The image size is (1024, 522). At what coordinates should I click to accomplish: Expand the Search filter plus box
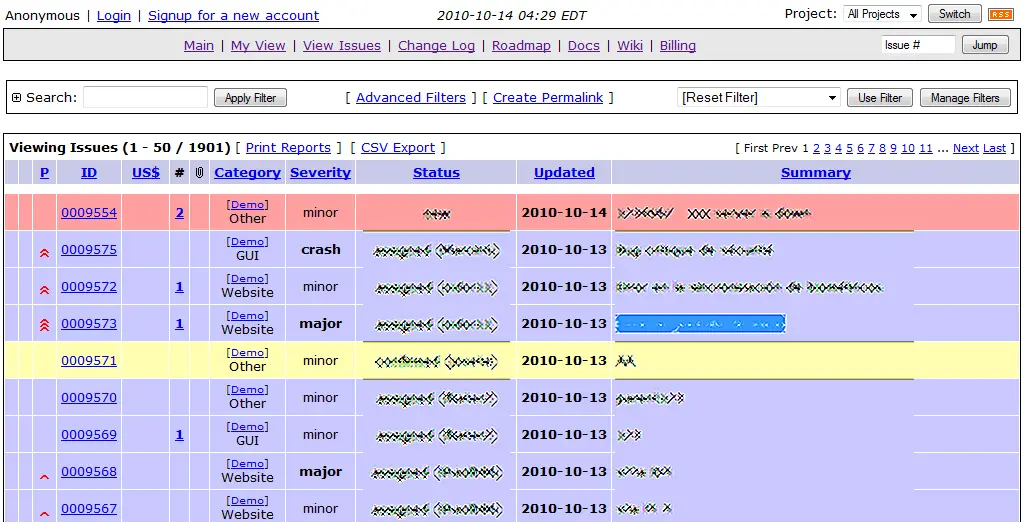[x=16, y=98]
